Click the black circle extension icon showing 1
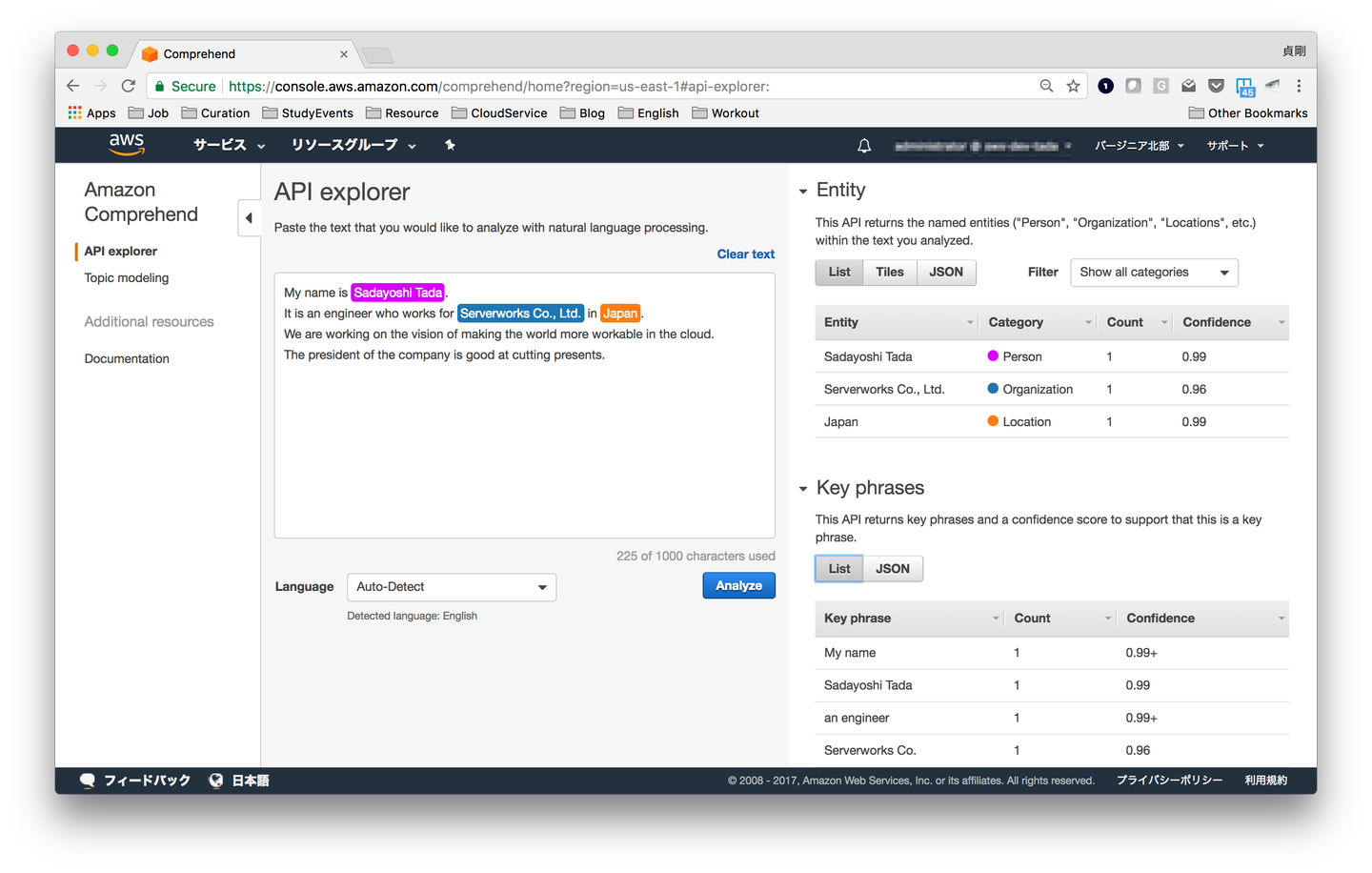1372x873 pixels. [1105, 86]
